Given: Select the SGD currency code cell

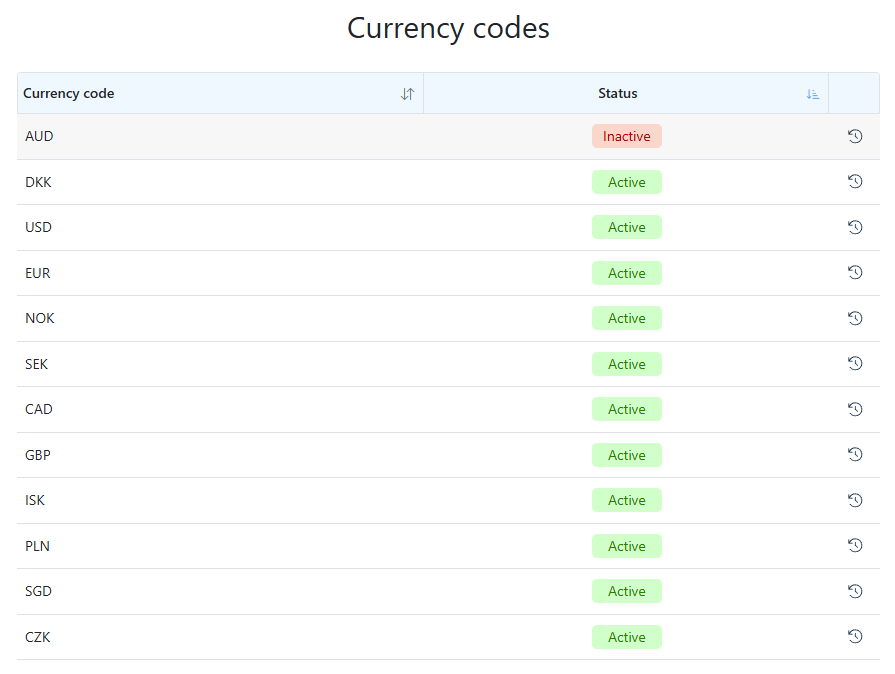Looking at the screenshot, I should (x=220, y=591).
